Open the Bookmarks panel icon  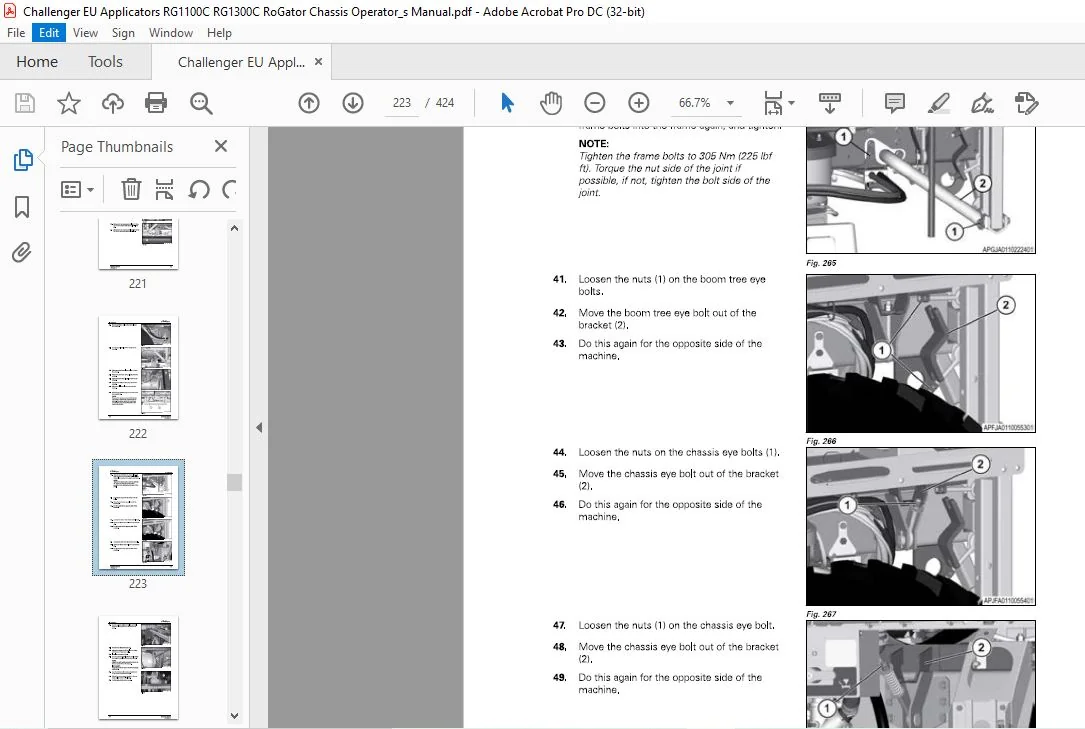tap(22, 206)
